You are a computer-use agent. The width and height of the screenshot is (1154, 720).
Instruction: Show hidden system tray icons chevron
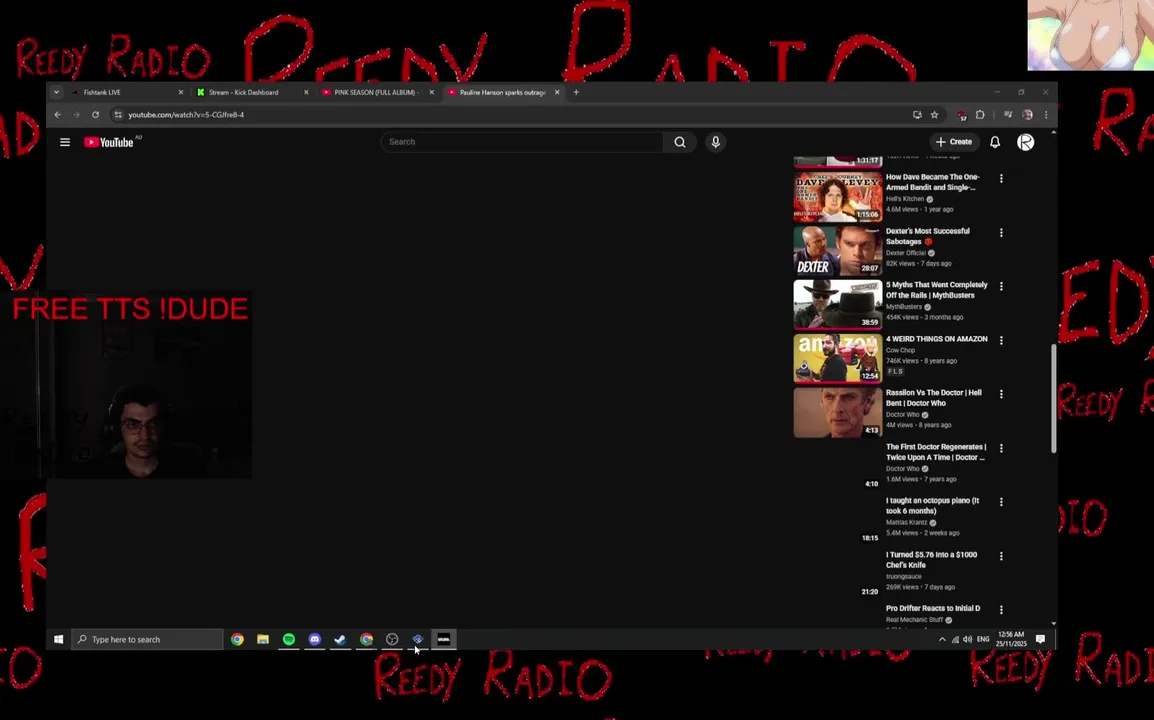coord(942,639)
